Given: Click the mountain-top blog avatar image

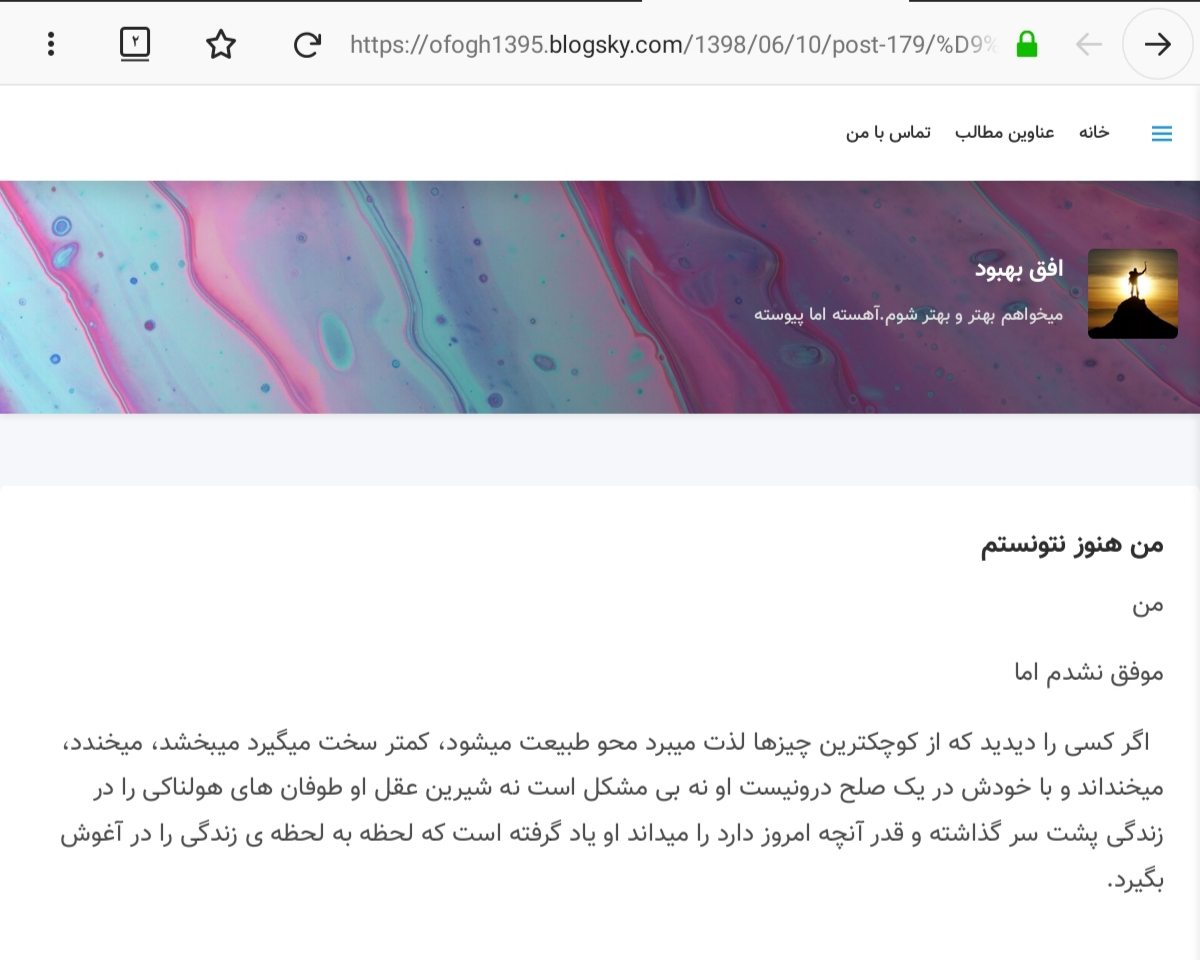Looking at the screenshot, I should pyautogui.click(x=1133, y=294).
